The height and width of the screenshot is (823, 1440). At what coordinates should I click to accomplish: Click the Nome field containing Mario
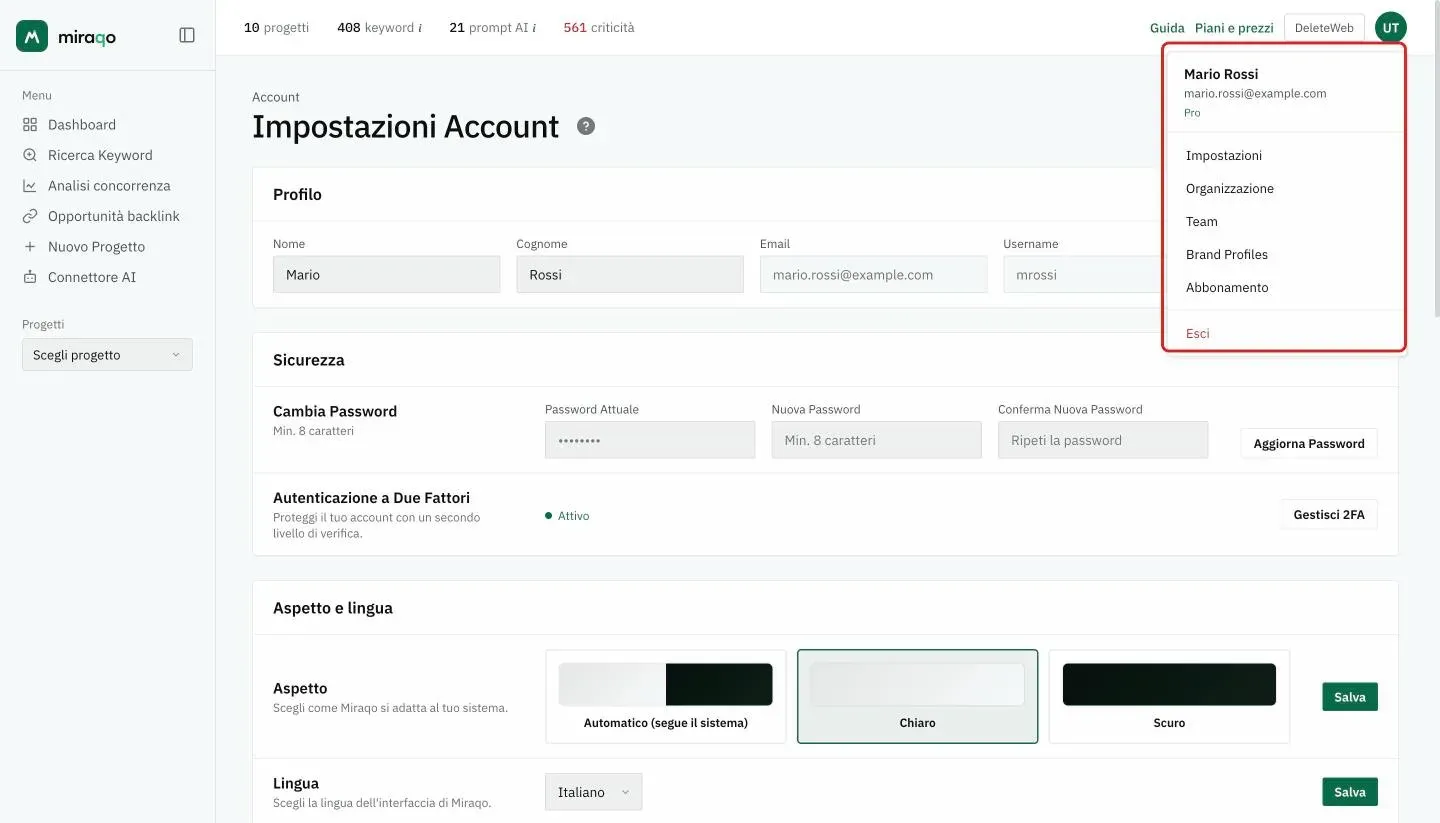pos(386,275)
